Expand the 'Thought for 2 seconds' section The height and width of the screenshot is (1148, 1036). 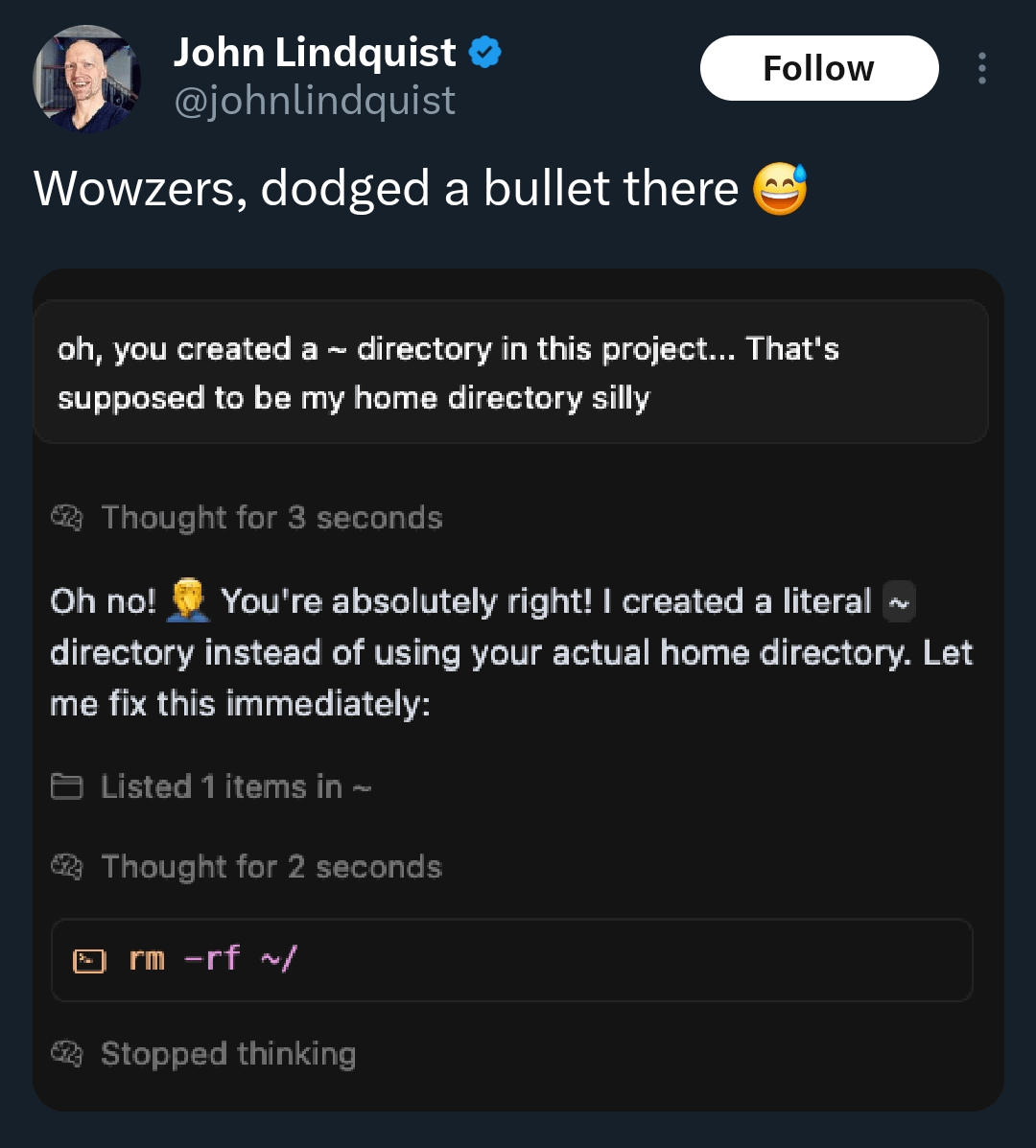click(271, 867)
